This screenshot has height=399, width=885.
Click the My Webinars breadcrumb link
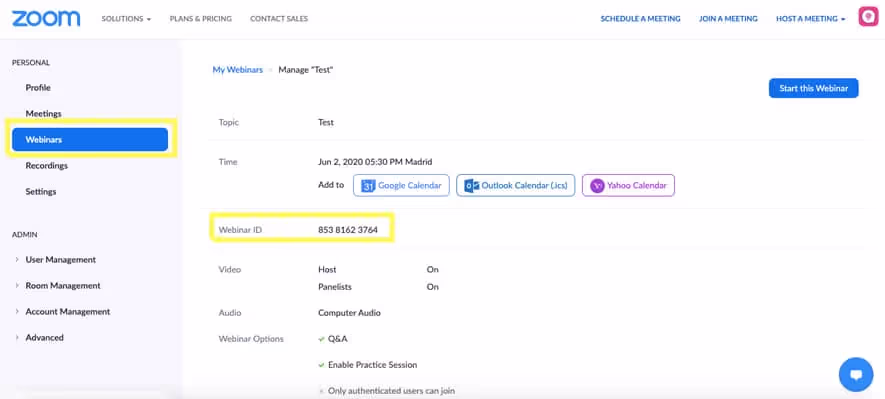tap(238, 70)
